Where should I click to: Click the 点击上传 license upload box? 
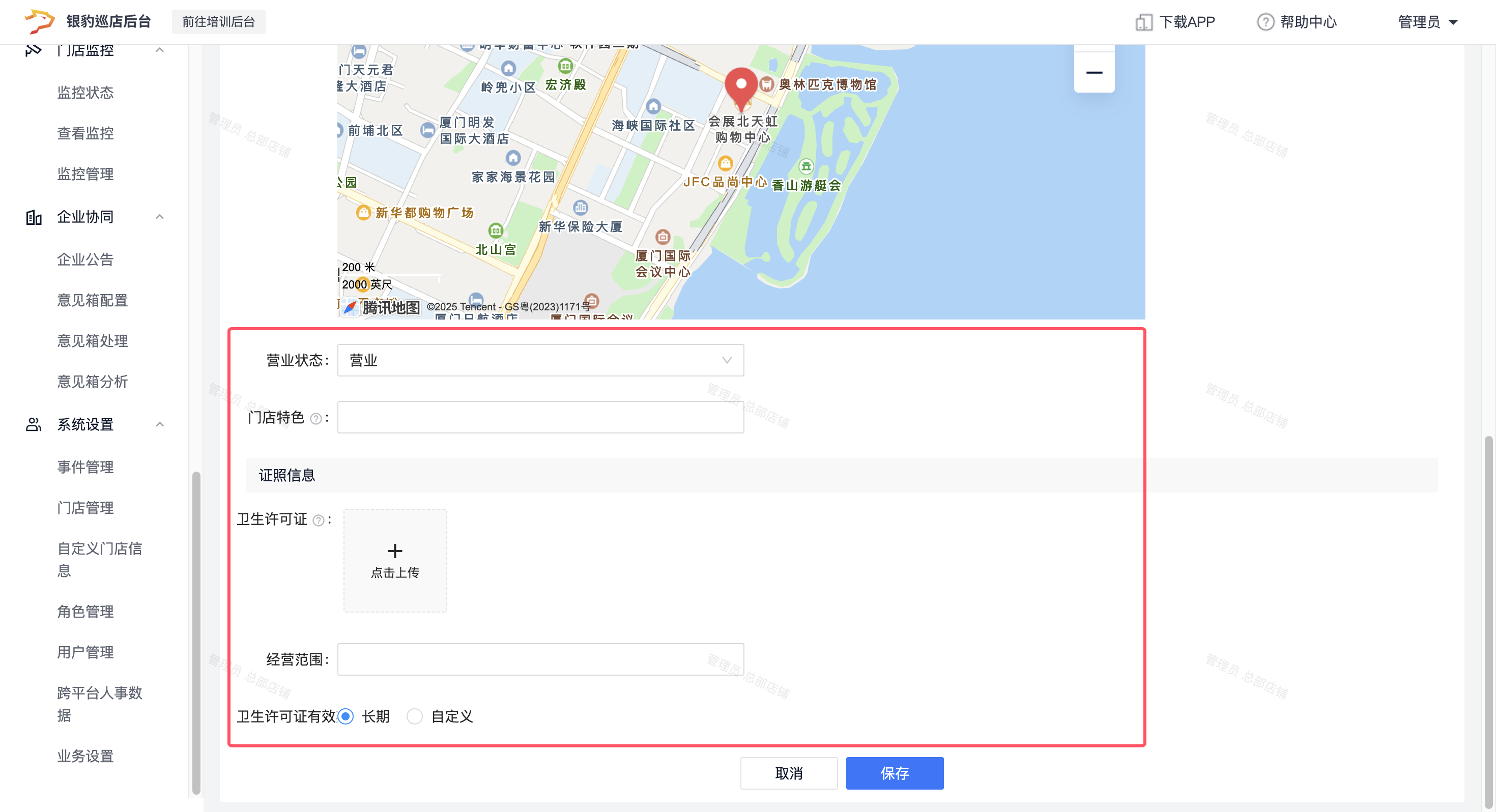point(395,561)
